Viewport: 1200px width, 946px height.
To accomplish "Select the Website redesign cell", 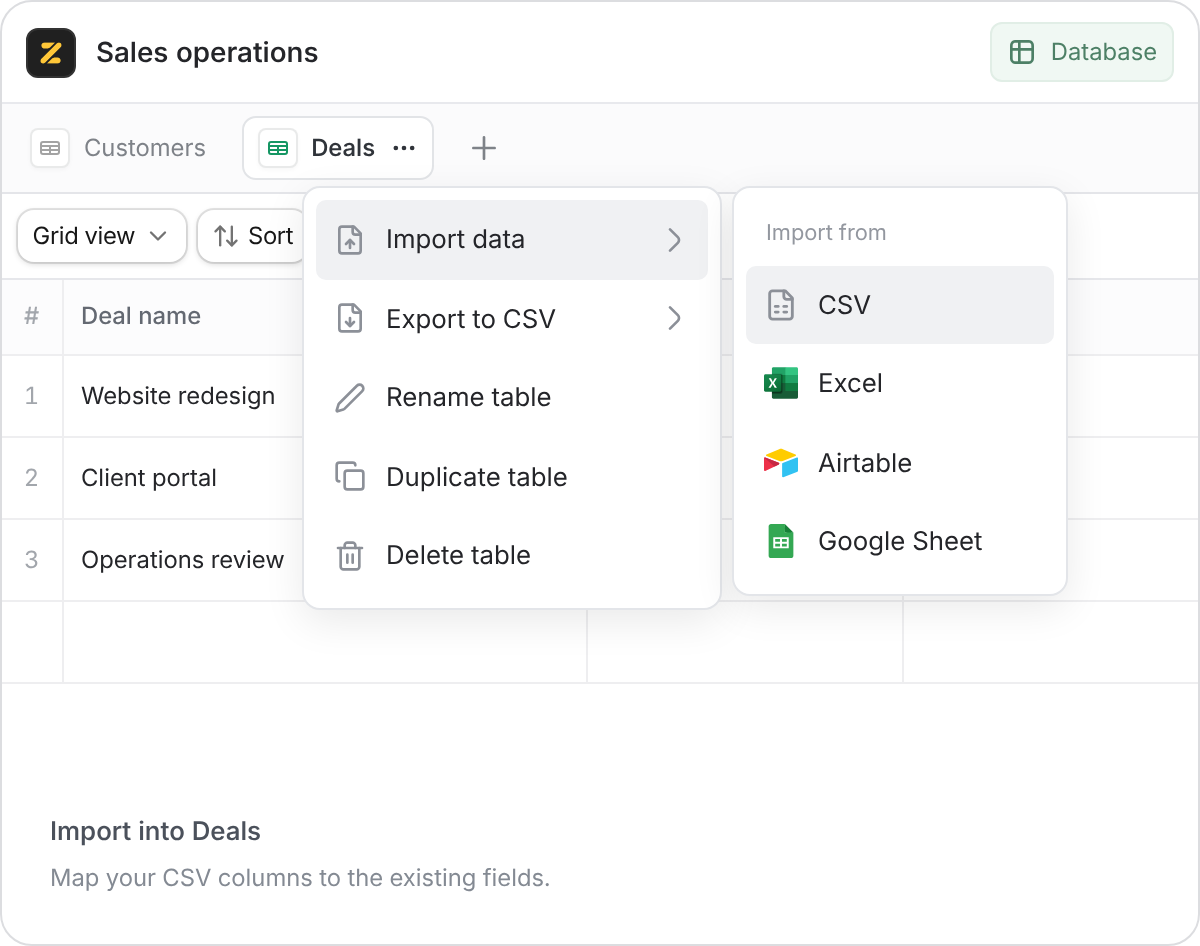I will 178,396.
